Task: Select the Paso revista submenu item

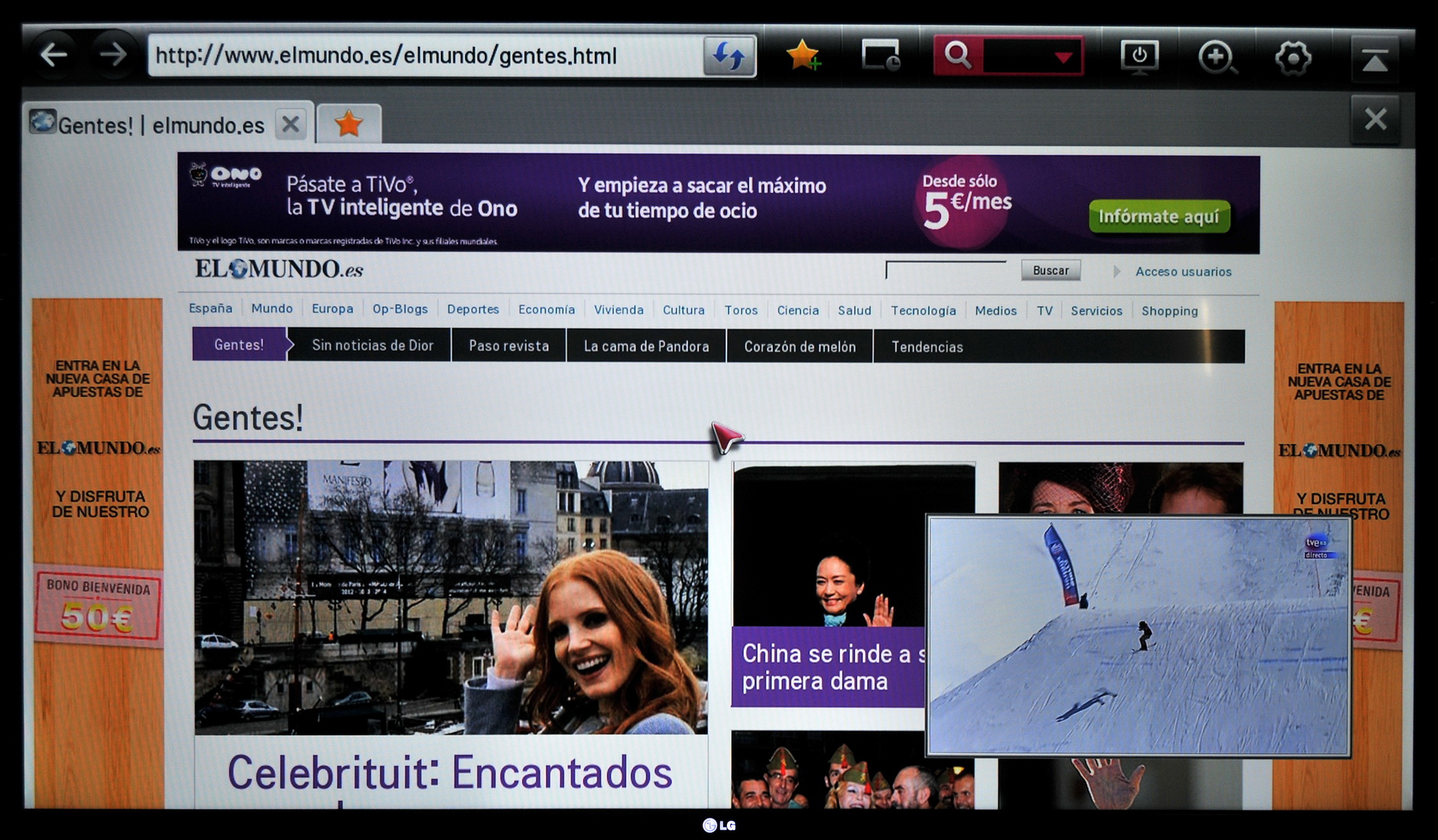Action: click(509, 346)
